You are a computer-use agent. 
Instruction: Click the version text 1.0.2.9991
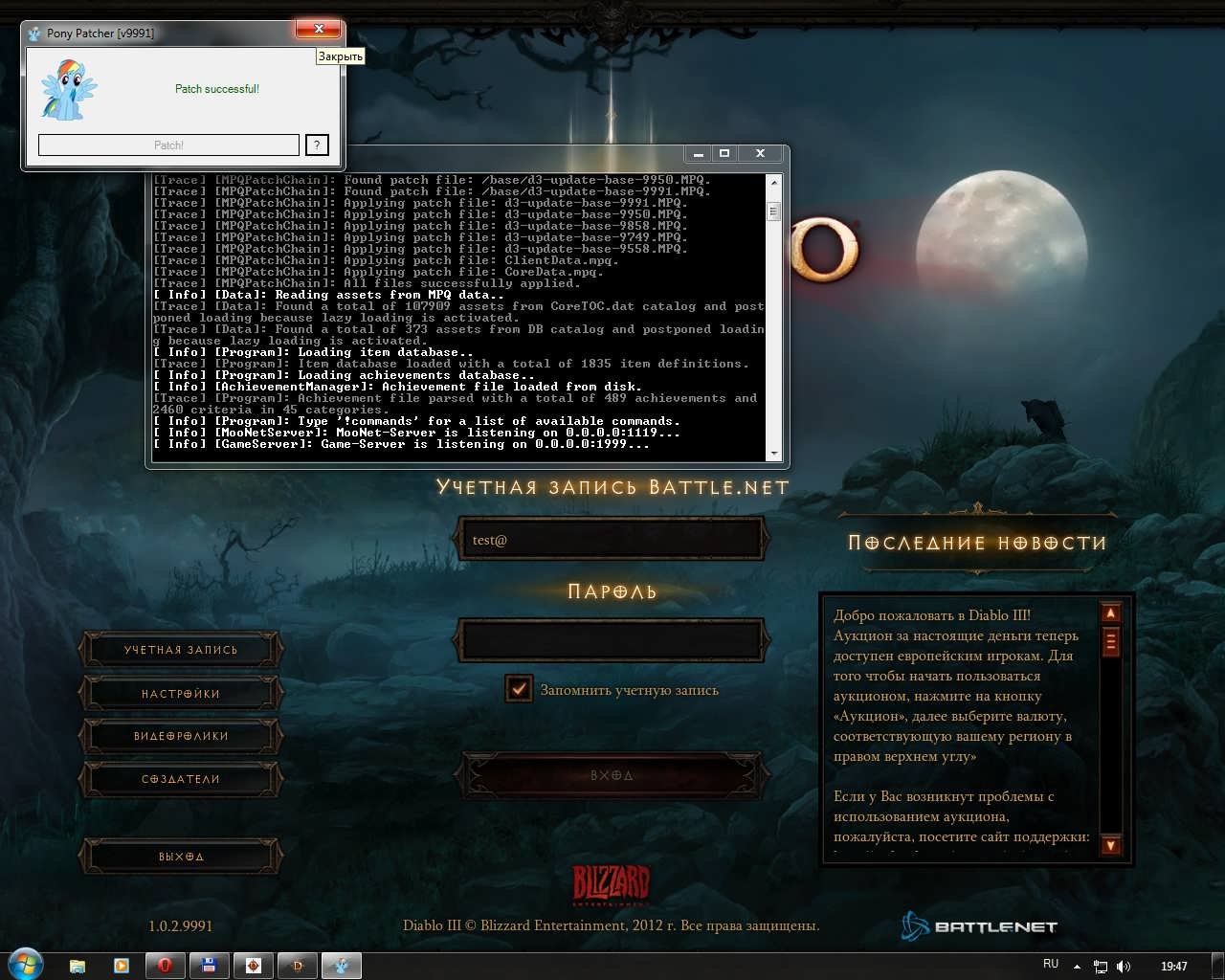tap(181, 926)
